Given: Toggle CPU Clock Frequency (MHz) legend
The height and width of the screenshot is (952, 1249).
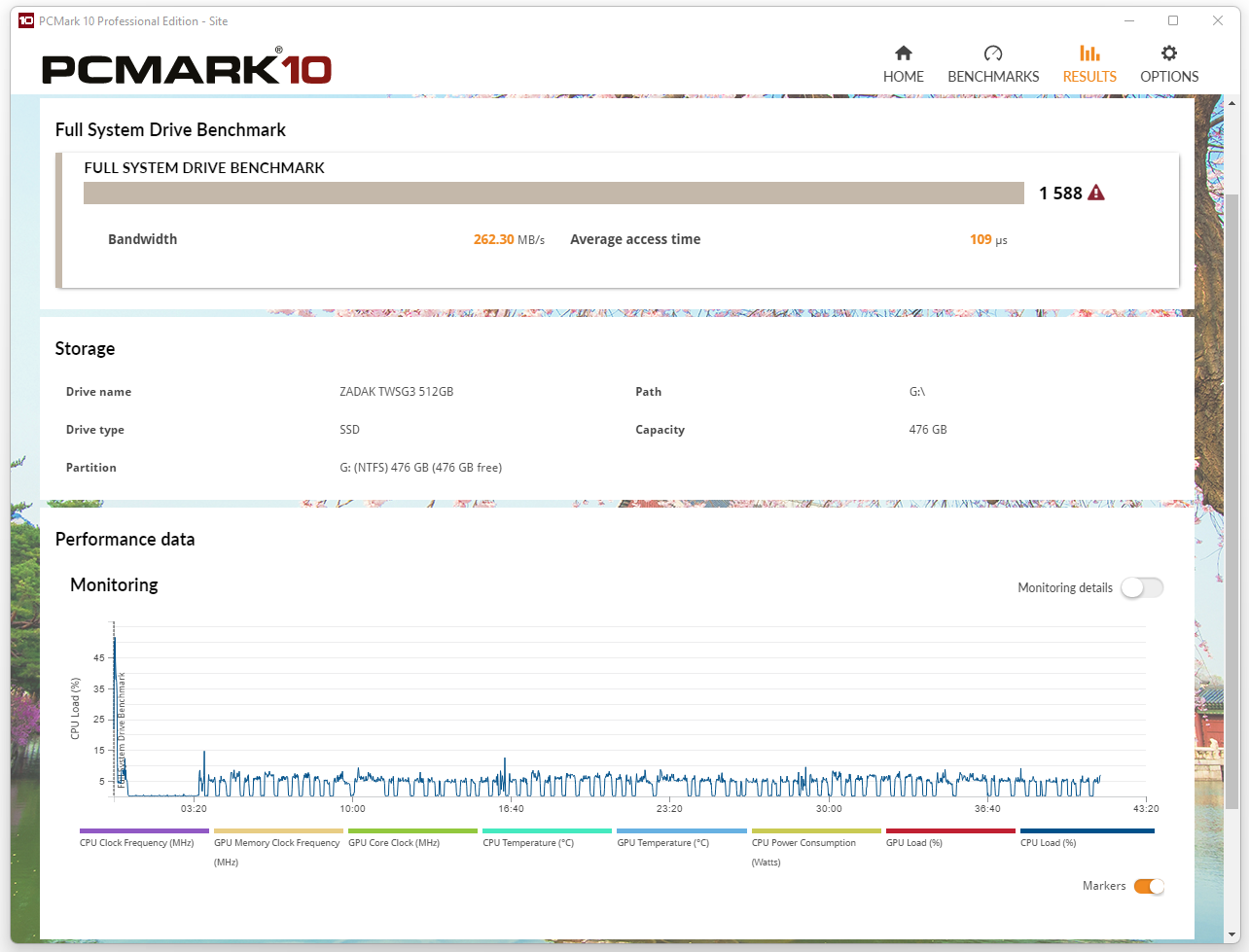Looking at the screenshot, I should (143, 839).
